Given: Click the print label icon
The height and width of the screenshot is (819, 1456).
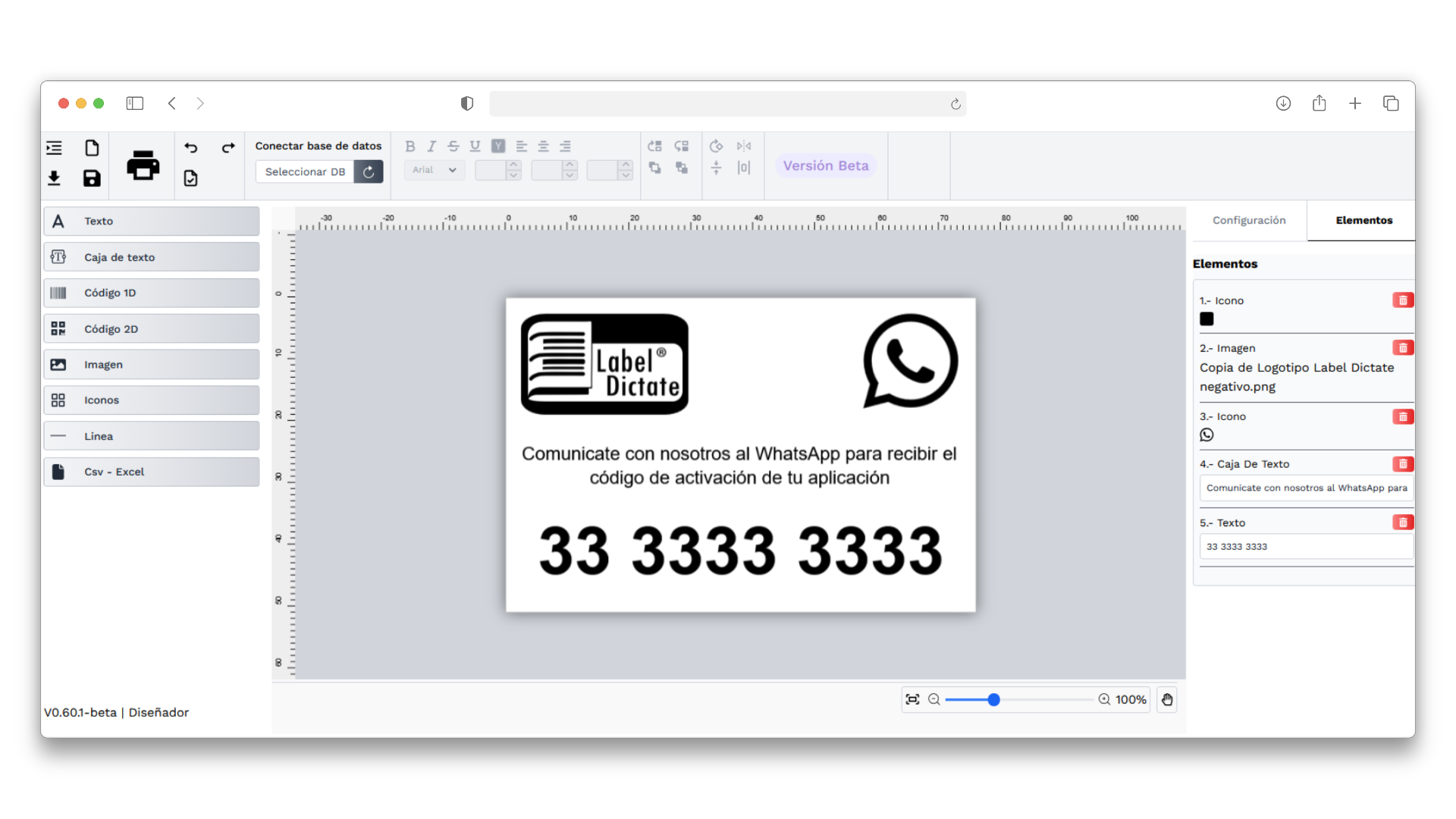Looking at the screenshot, I should [x=143, y=165].
